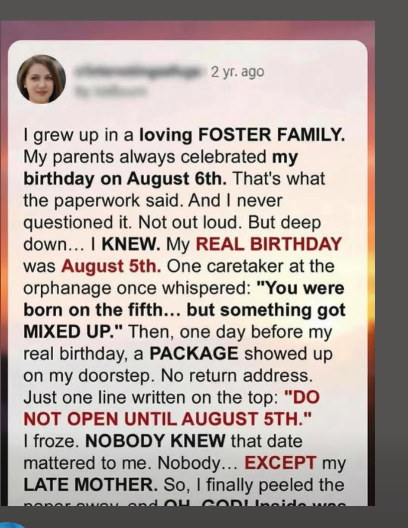This screenshot has width=408, height=528.
Task: Click the red "August 5th." text
Action: (111, 266)
